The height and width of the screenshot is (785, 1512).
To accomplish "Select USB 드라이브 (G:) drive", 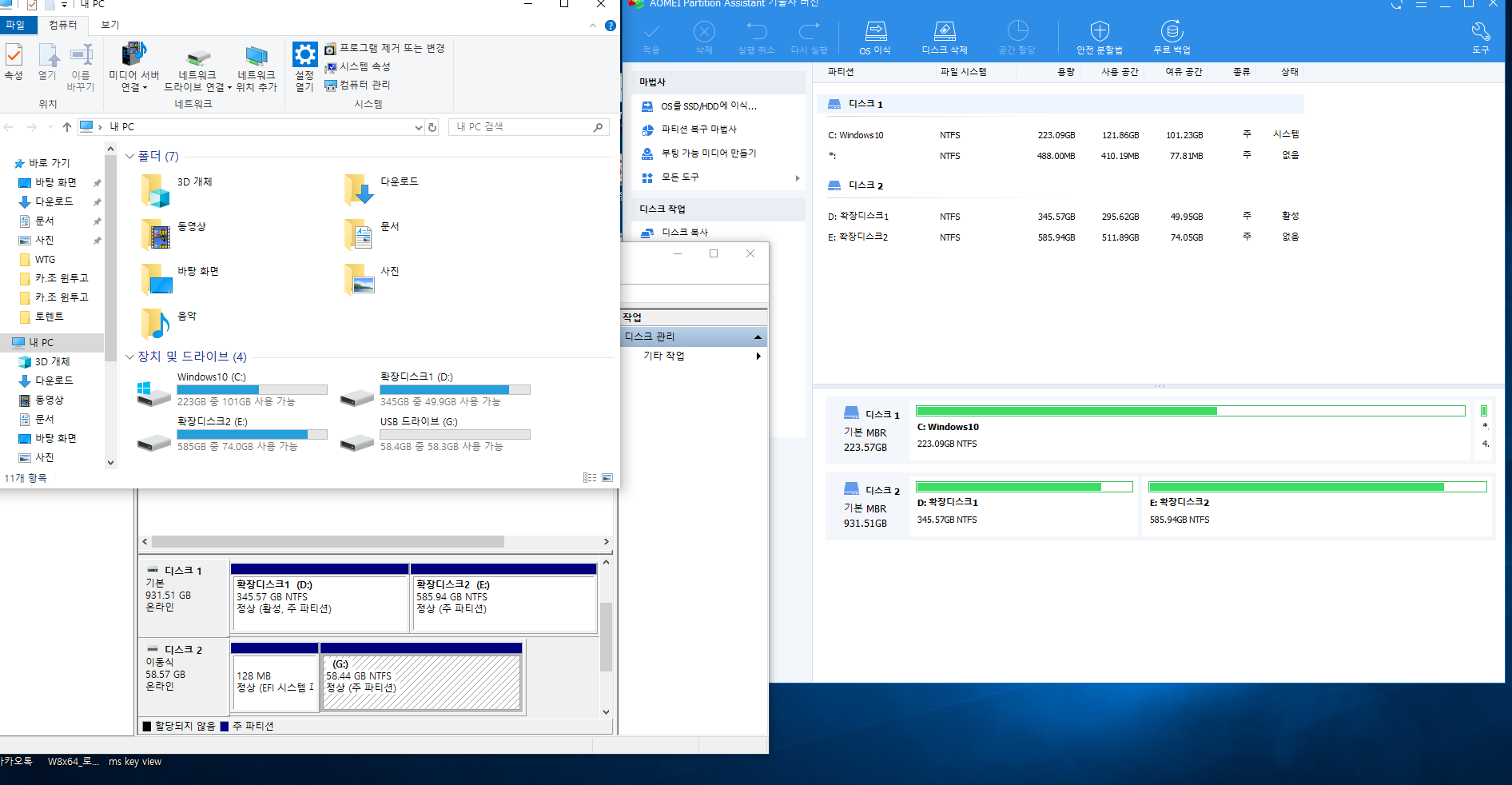I will [436, 434].
